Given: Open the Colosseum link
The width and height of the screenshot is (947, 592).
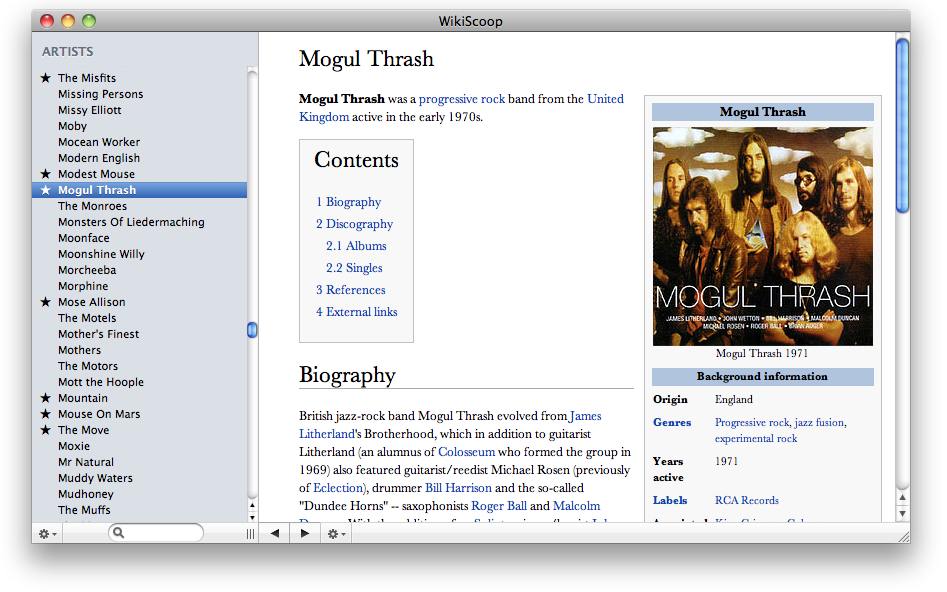Looking at the screenshot, I should click(467, 452).
